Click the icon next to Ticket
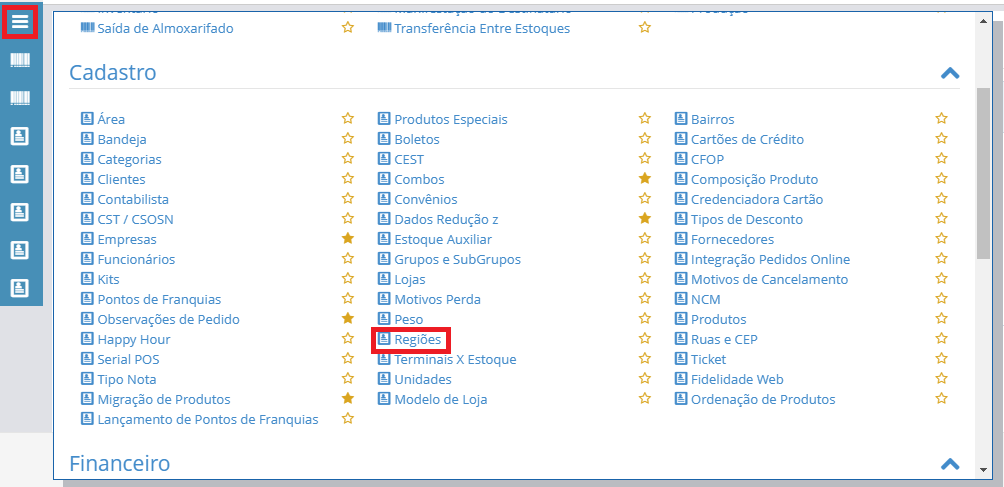The height and width of the screenshot is (487, 1004). click(681, 359)
